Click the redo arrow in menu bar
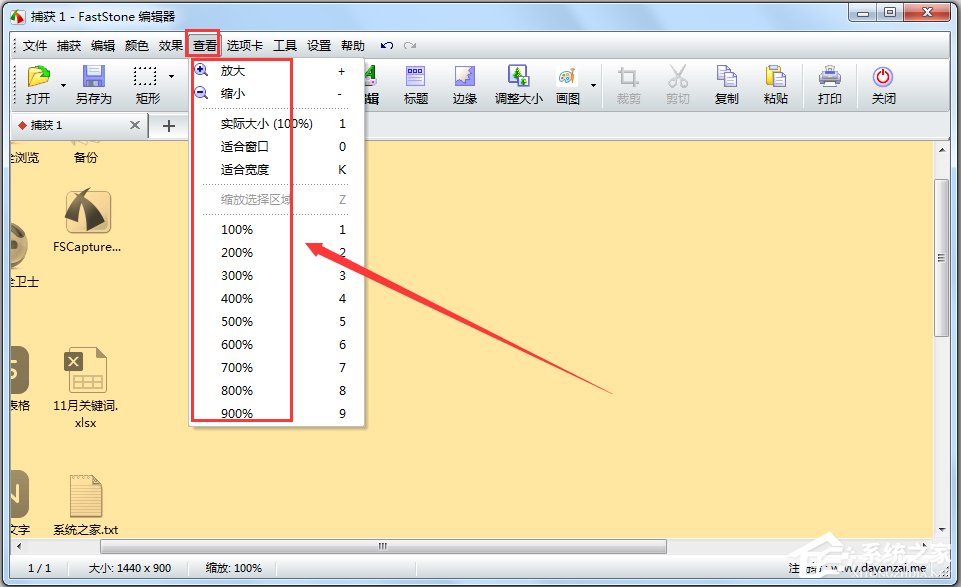961x587 pixels. pos(410,45)
